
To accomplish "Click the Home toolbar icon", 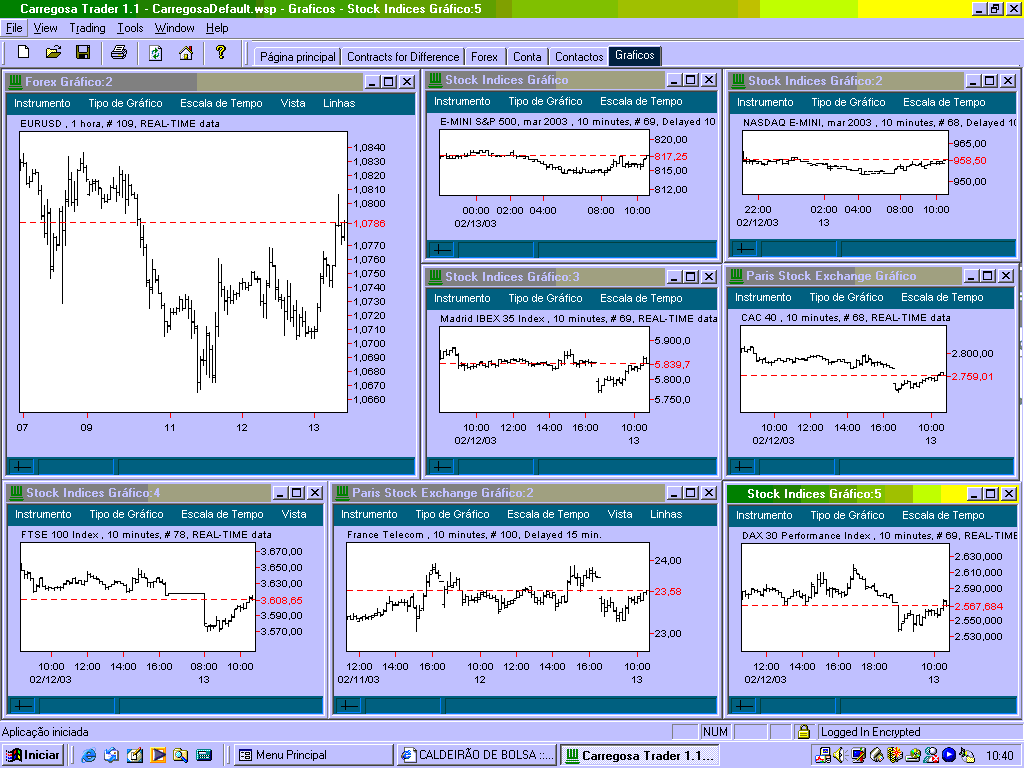I will tap(185, 52).
